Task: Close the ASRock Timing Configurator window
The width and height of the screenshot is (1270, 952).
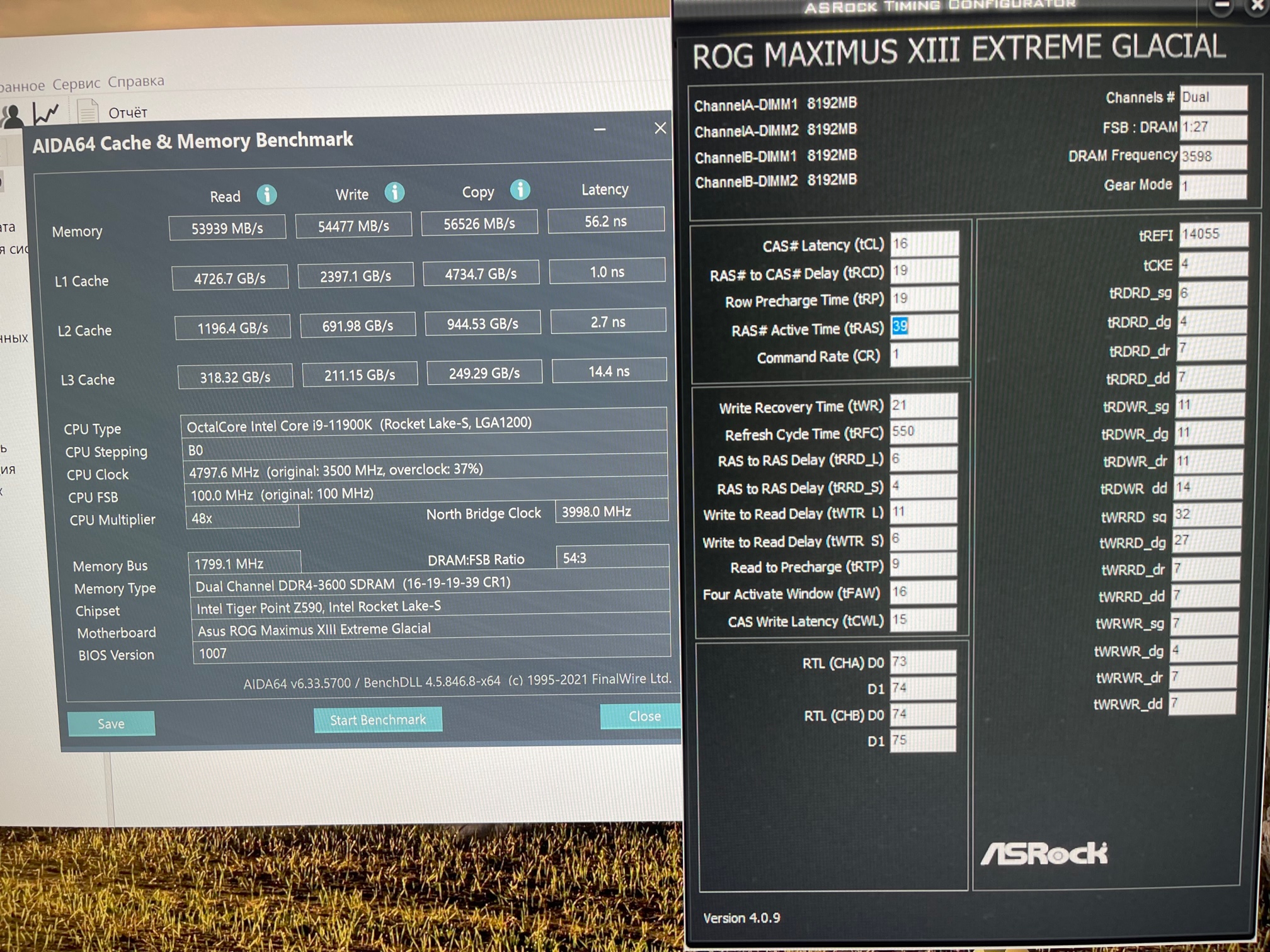Action: [x=1256, y=6]
